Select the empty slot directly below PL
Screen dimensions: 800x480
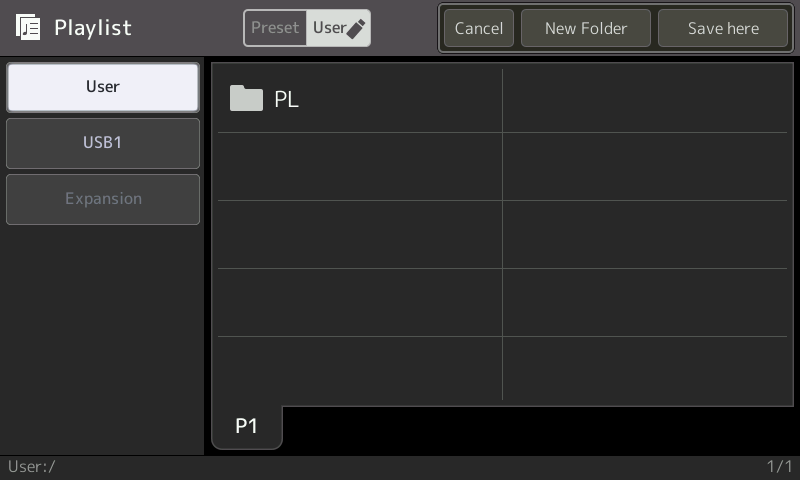(360, 166)
